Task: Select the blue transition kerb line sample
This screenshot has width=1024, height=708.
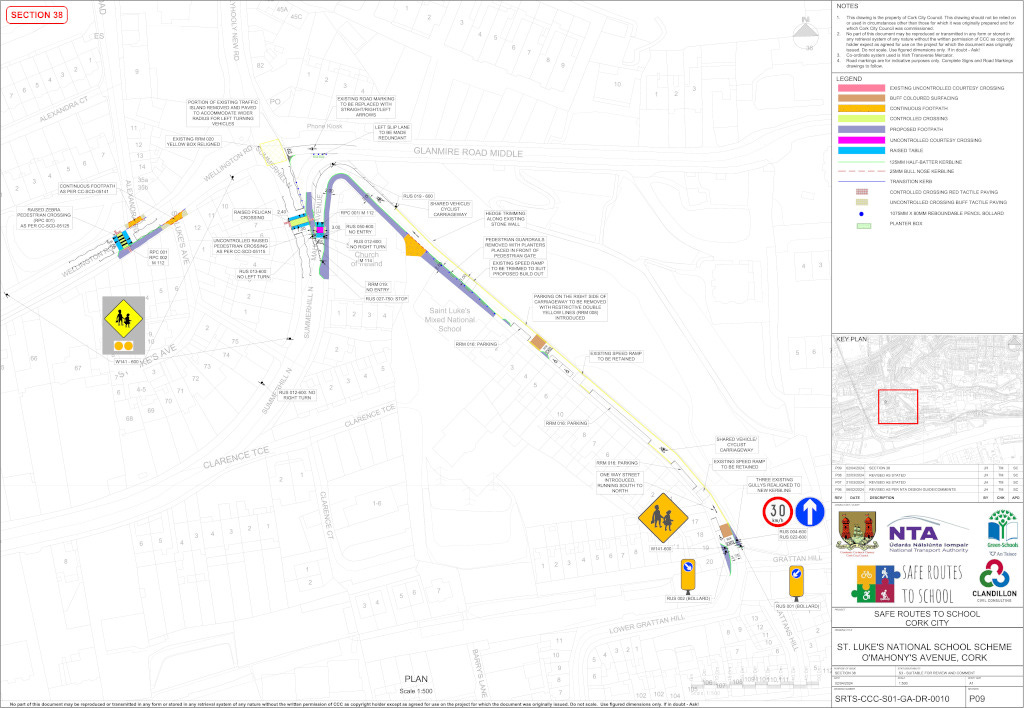Action: (861, 182)
